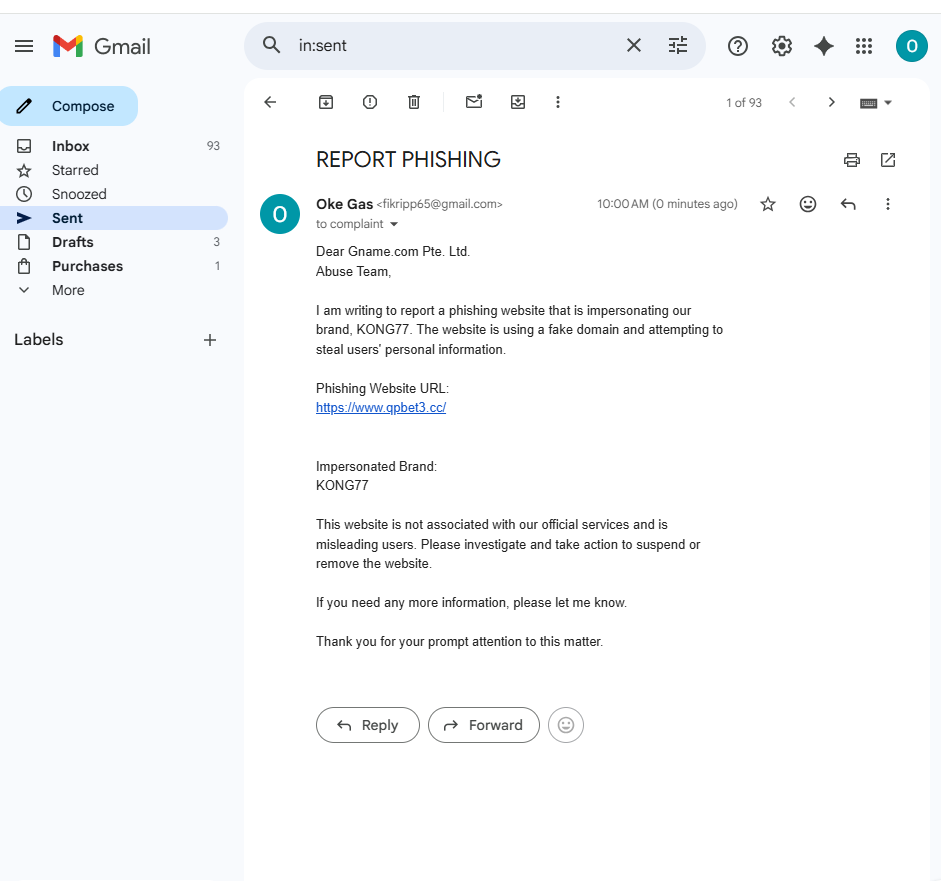Click the '1 of 93' counter

[744, 103]
